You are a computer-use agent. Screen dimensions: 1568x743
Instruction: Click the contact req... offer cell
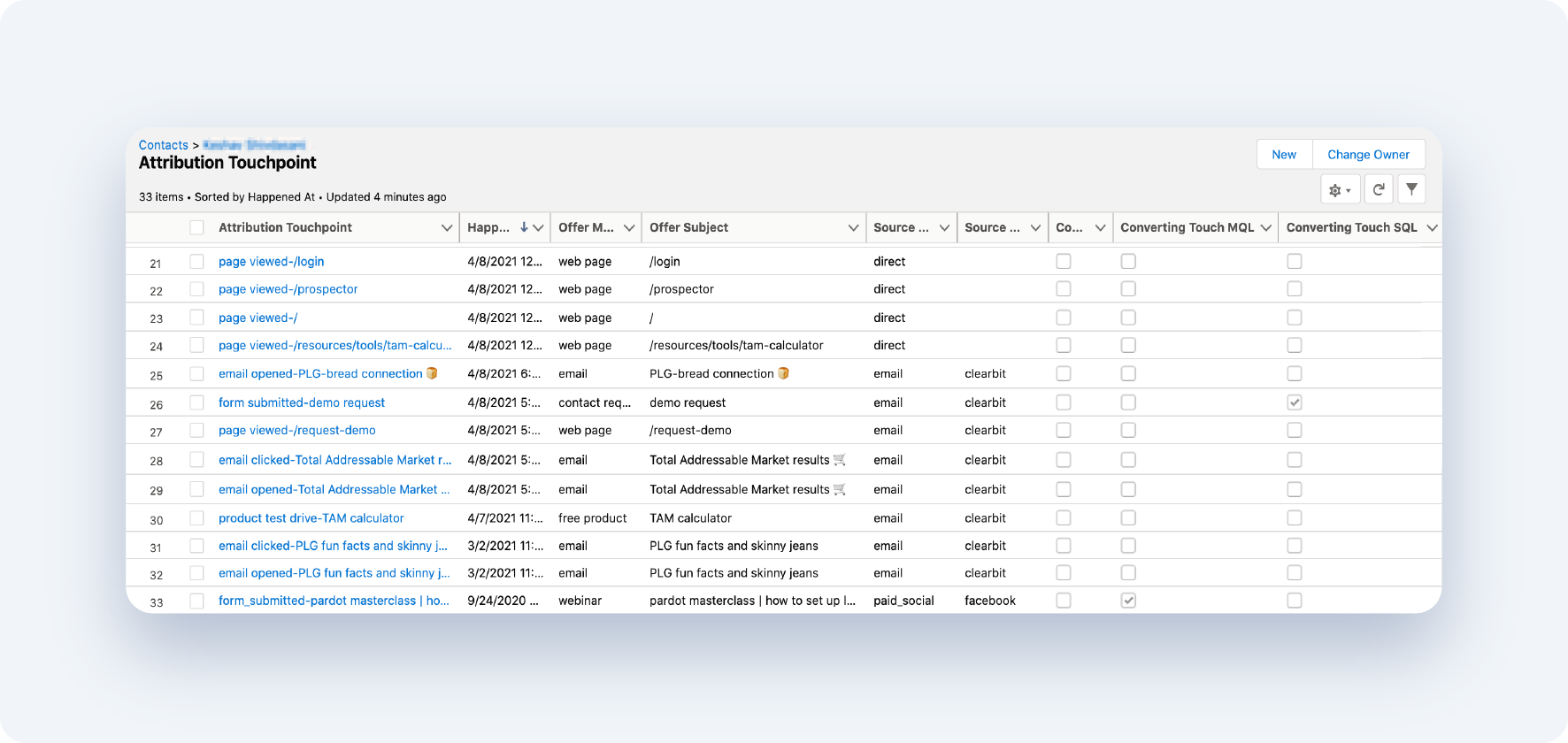(595, 402)
